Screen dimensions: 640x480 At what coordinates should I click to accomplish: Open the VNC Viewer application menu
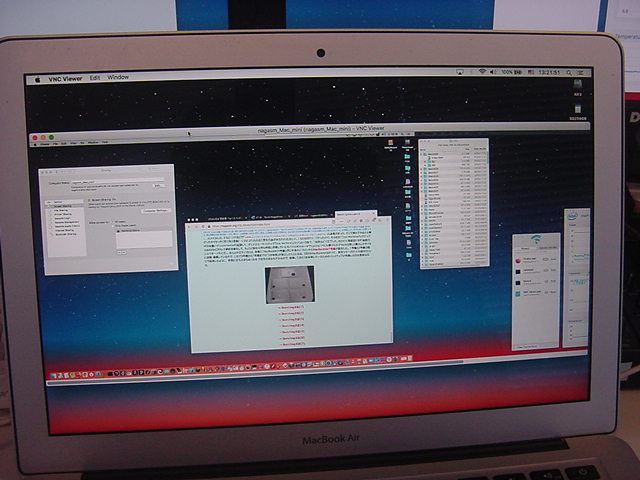tap(65, 79)
